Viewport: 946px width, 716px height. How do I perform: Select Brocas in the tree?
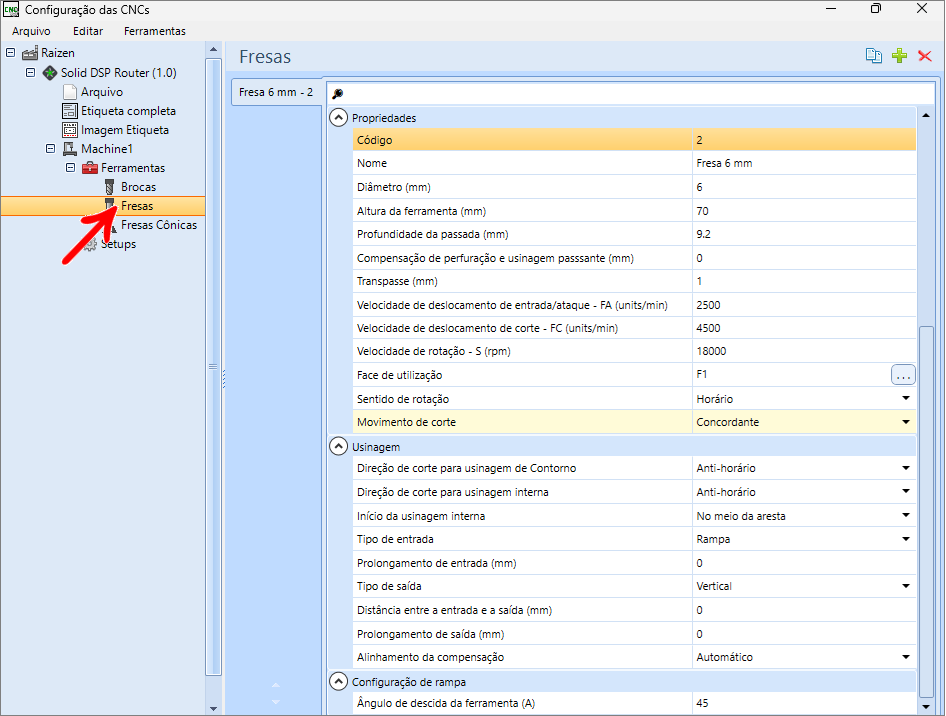pyautogui.click(x=139, y=187)
